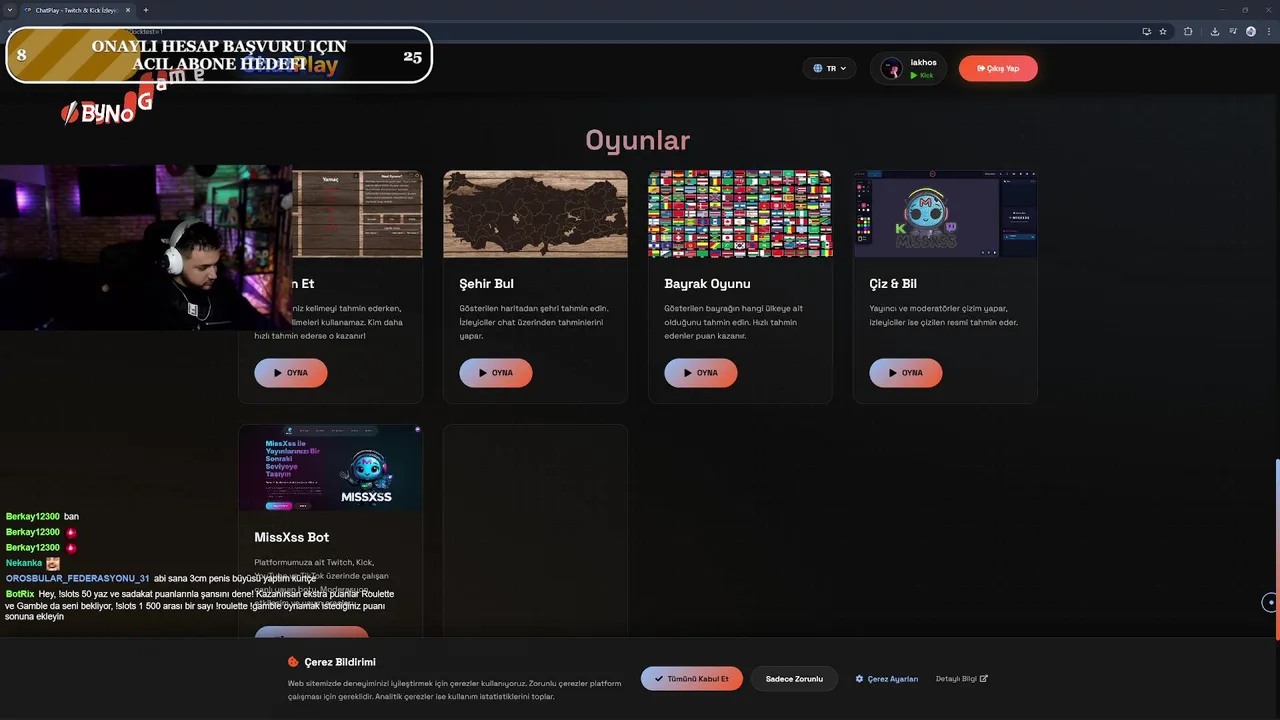Click the gear icon beside Çerez Ayarları
Image resolution: width=1280 pixels, height=720 pixels.
859,679
